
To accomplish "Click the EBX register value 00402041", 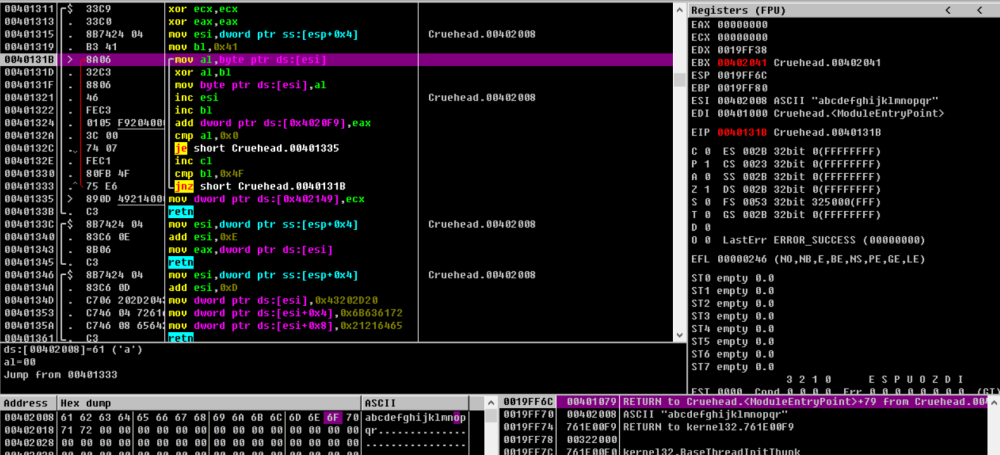I will pyautogui.click(x=742, y=63).
